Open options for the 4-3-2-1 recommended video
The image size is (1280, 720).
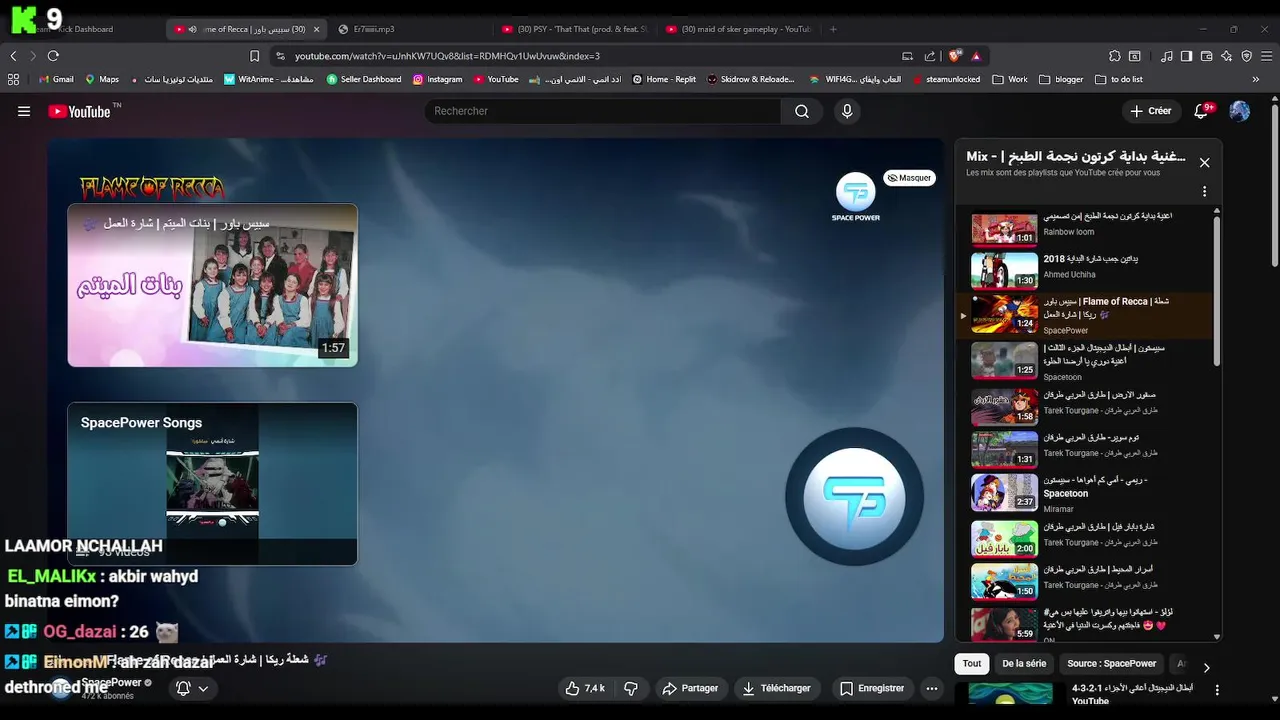(1217, 690)
